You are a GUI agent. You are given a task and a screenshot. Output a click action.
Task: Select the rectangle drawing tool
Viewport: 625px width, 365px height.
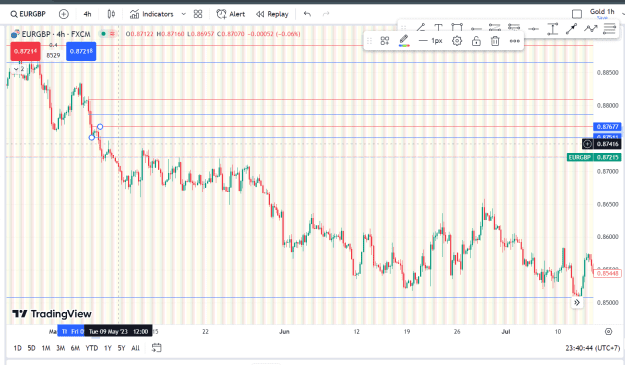pos(457,28)
